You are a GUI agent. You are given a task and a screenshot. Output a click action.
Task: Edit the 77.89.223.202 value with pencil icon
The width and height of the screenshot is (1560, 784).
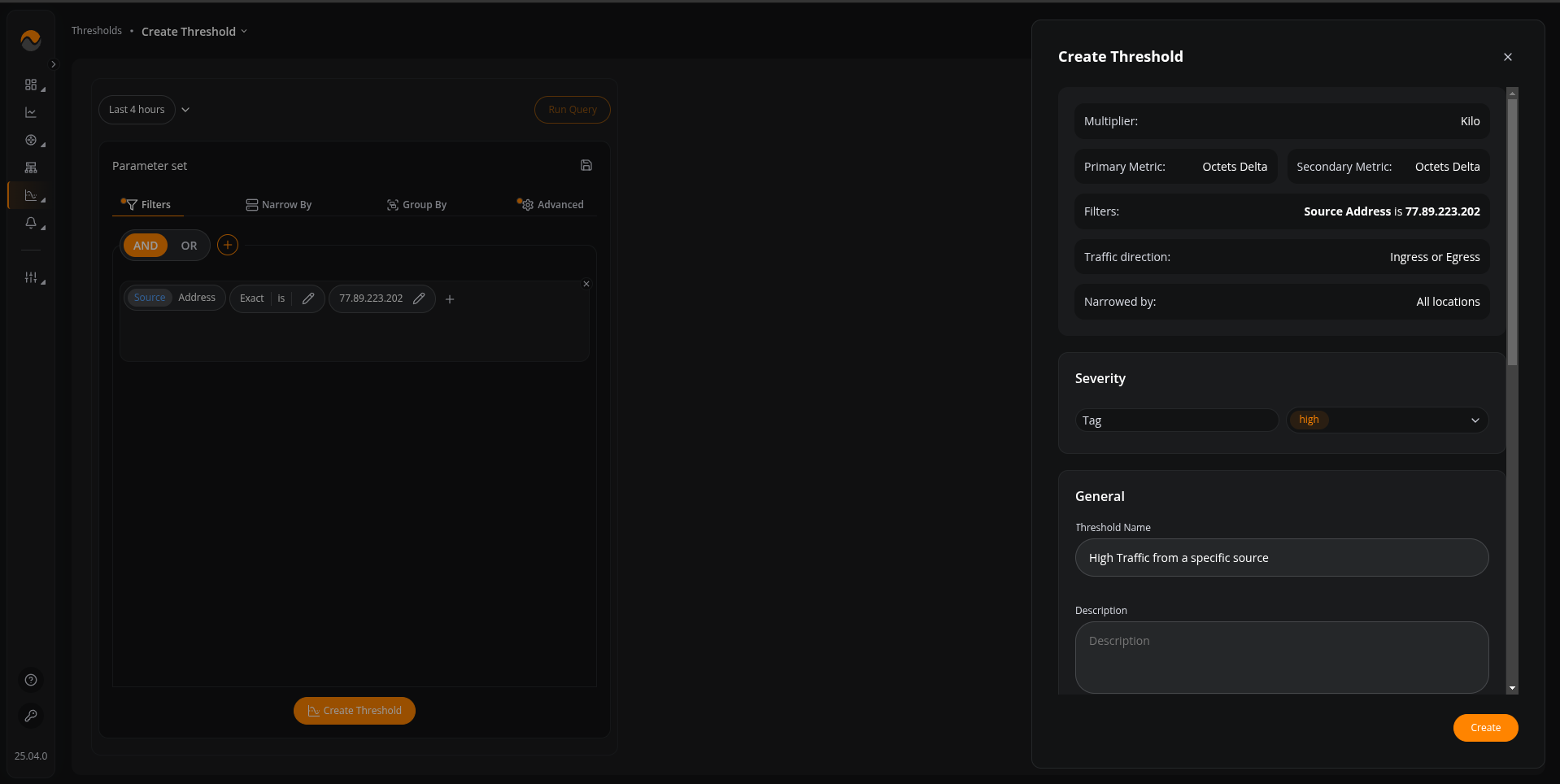pos(419,298)
